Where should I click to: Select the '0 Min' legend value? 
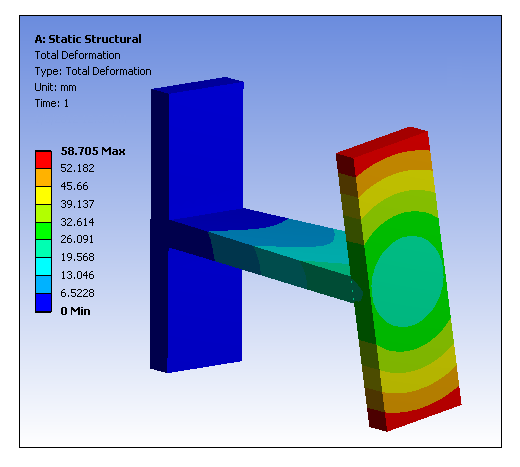click(75, 311)
